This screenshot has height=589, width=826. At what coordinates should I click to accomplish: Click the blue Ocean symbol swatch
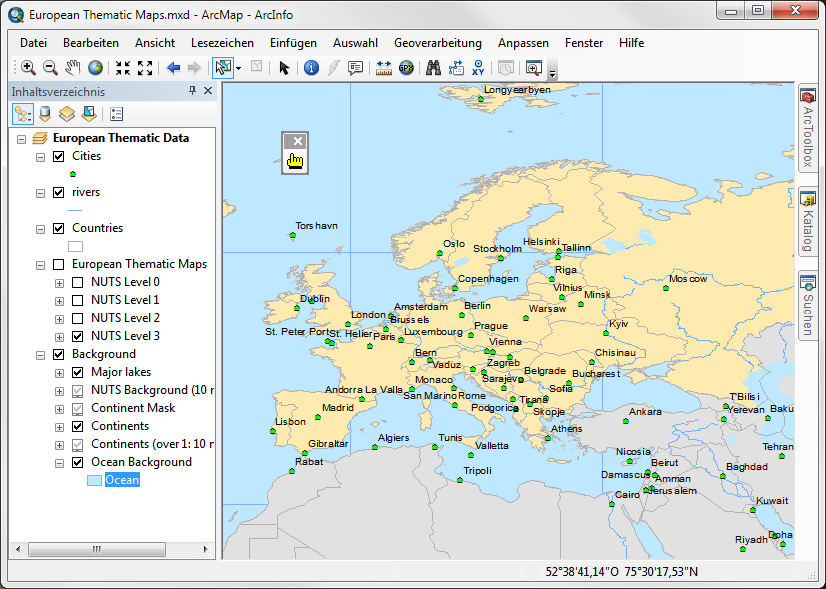pyautogui.click(x=94, y=481)
